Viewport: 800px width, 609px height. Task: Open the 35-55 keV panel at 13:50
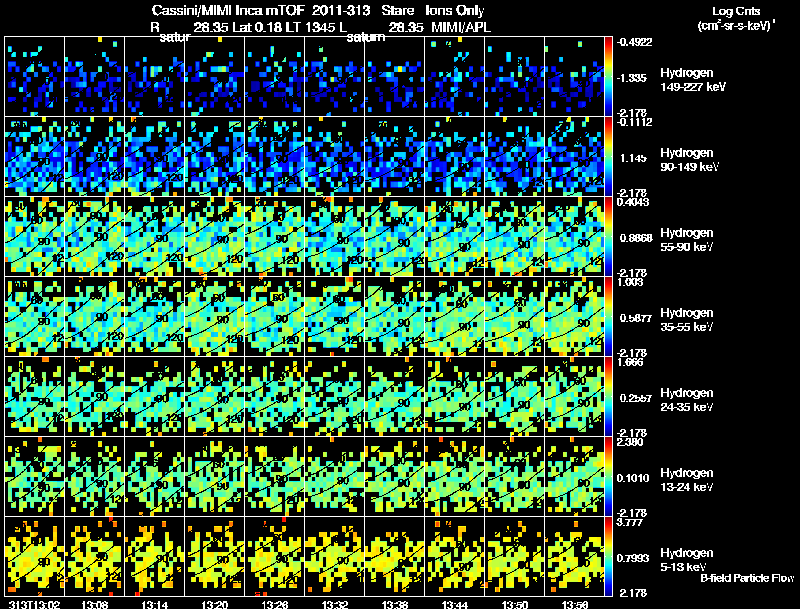(x=514, y=316)
